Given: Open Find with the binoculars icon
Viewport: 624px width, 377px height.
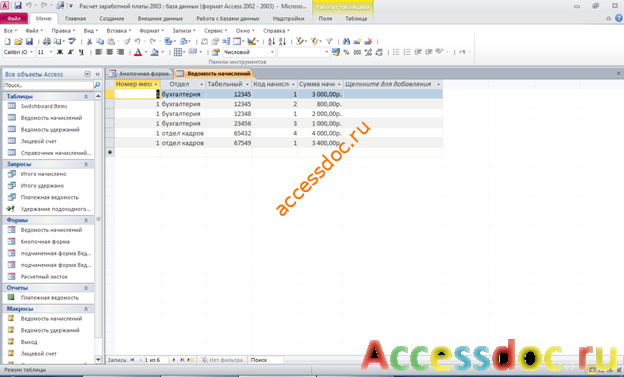Looking at the screenshot, I should [x=346, y=41].
